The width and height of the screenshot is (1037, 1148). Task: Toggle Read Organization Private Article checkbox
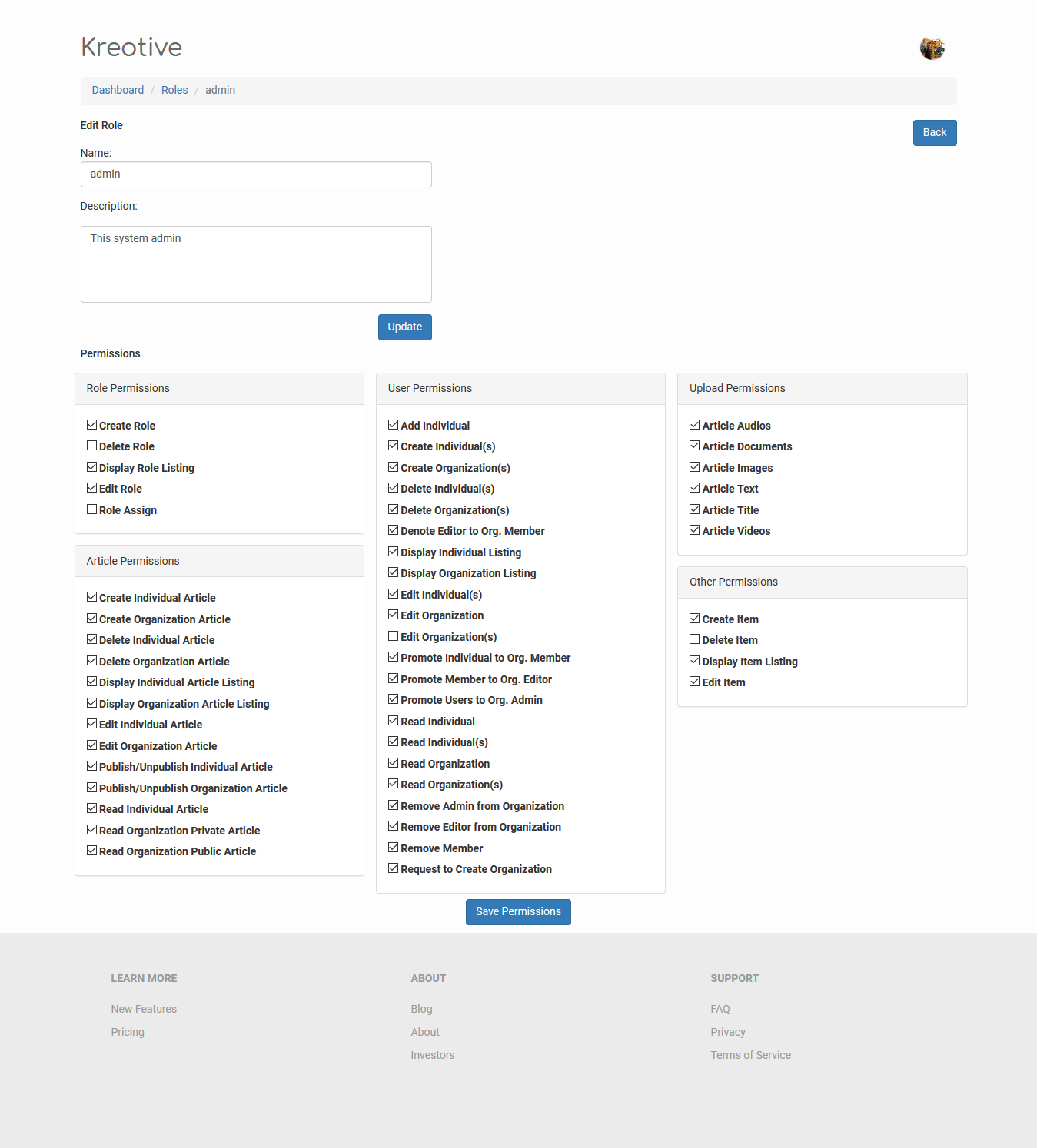(92, 830)
